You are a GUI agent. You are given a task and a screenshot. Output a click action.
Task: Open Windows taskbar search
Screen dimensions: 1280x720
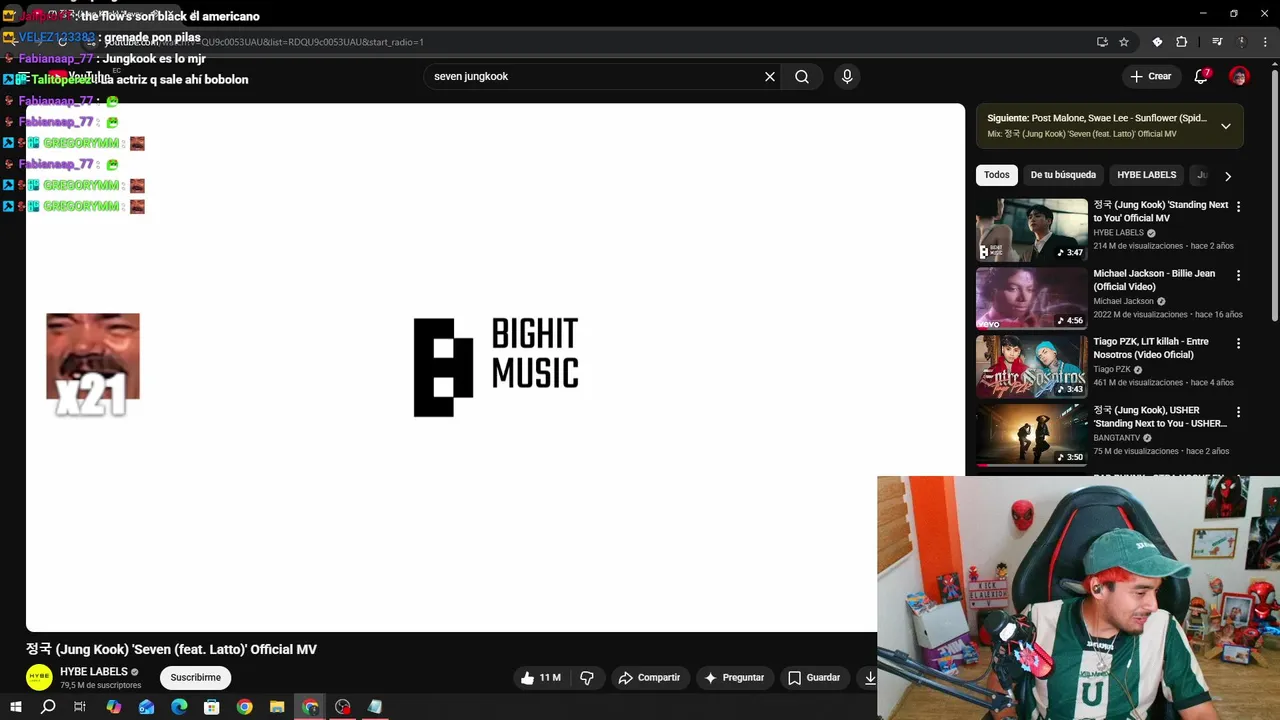(x=48, y=707)
